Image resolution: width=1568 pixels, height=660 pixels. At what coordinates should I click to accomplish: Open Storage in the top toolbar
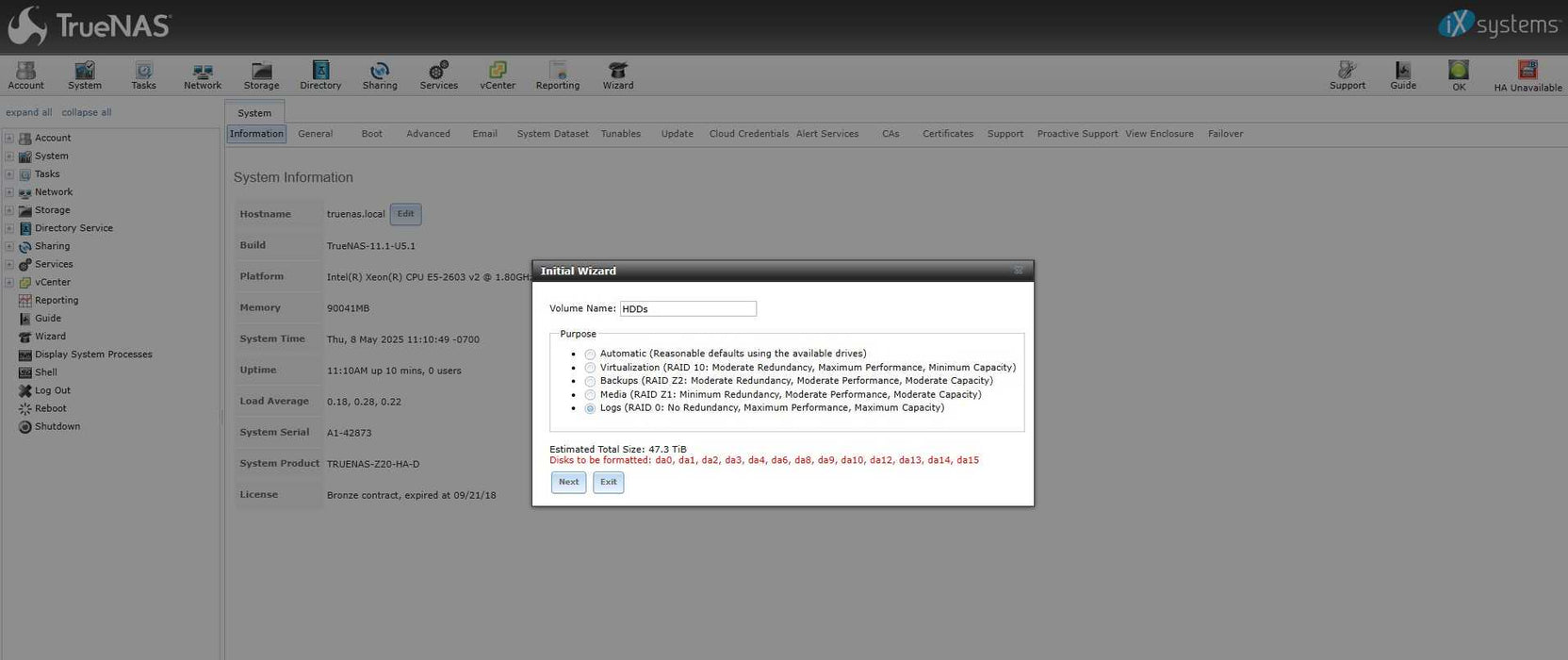[262, 75]
